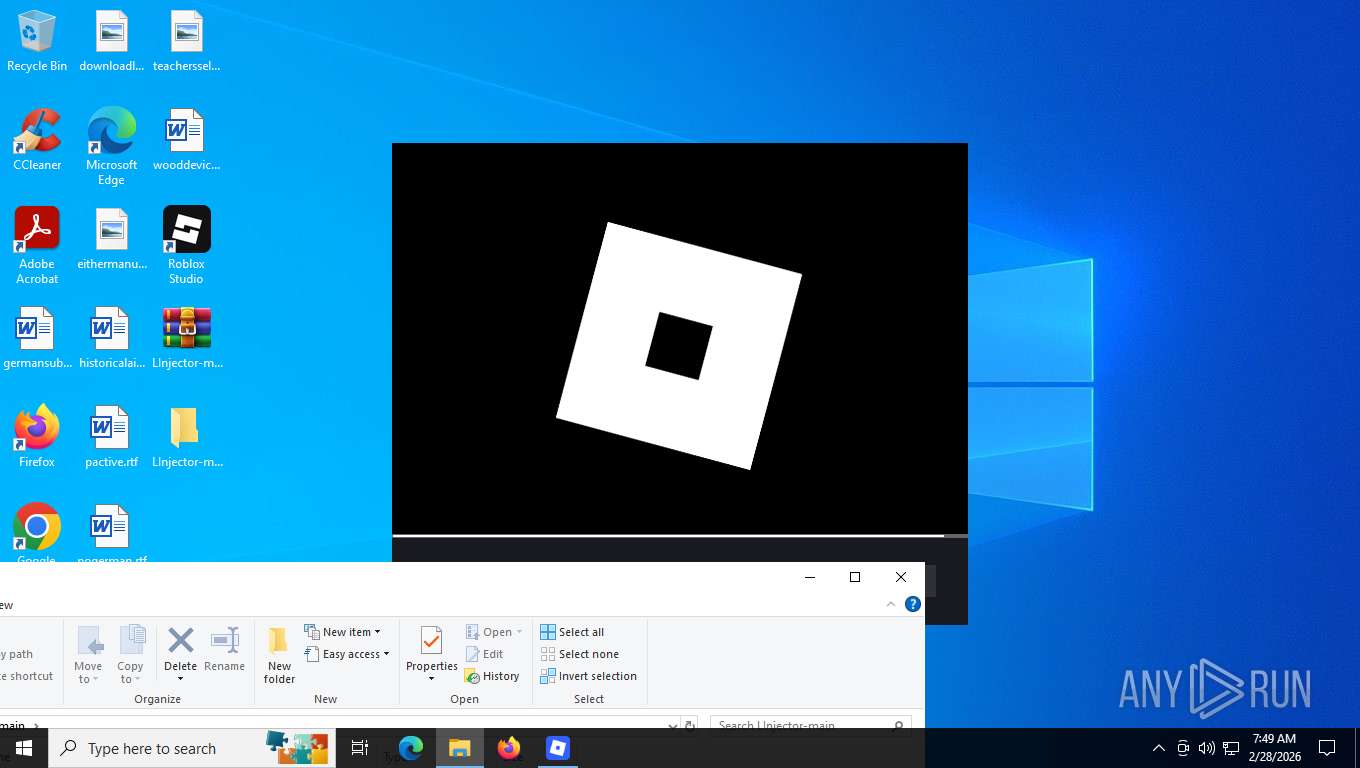Click Move to in Organize group
This screenshot has height=768, width=1360.
(x=88, y=655)
